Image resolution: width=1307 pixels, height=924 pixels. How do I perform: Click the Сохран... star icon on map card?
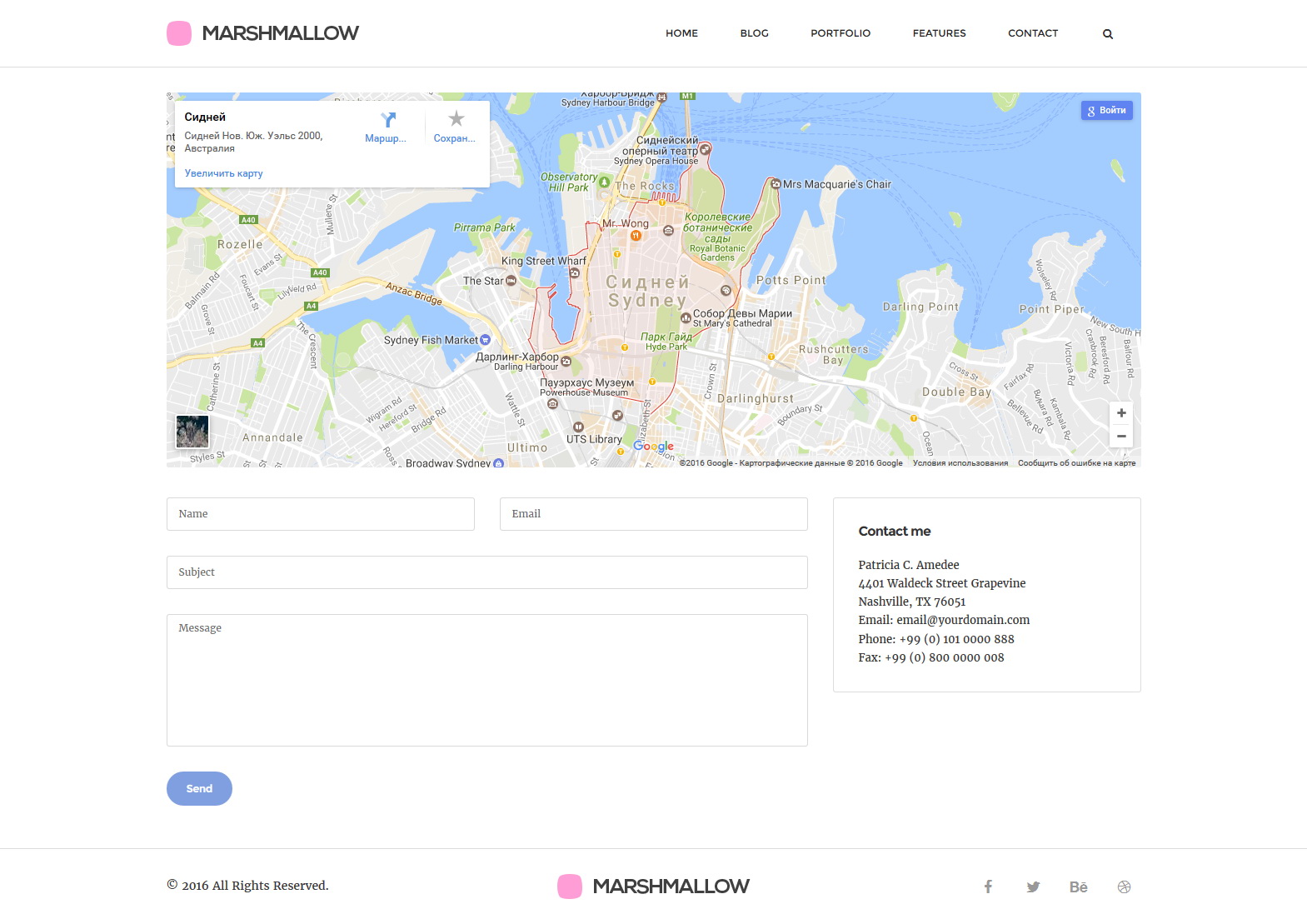click(456, 119)
